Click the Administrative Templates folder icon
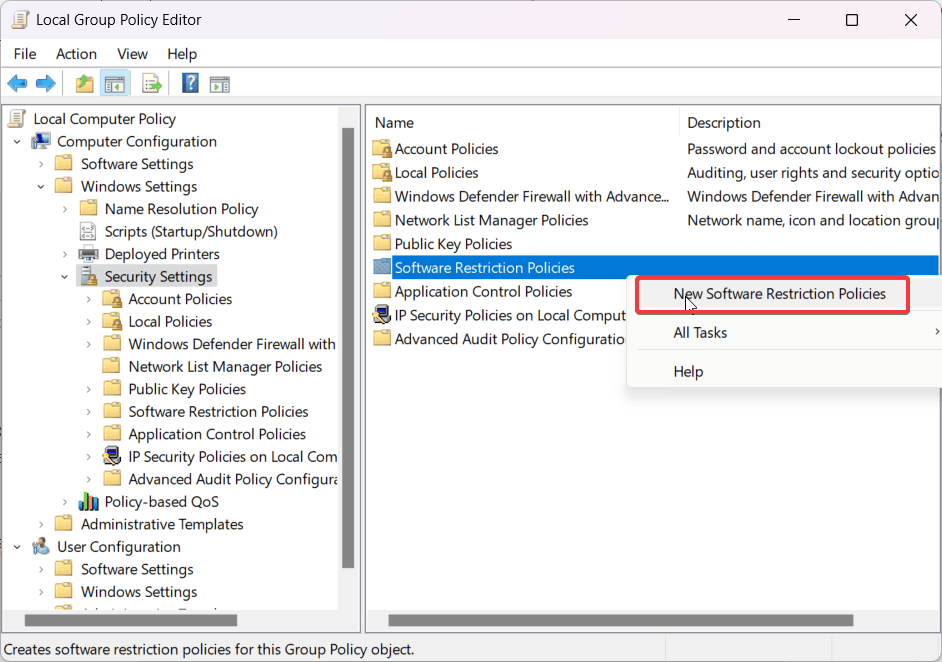This screenshot has height=662, width=942. click(64, 524)
